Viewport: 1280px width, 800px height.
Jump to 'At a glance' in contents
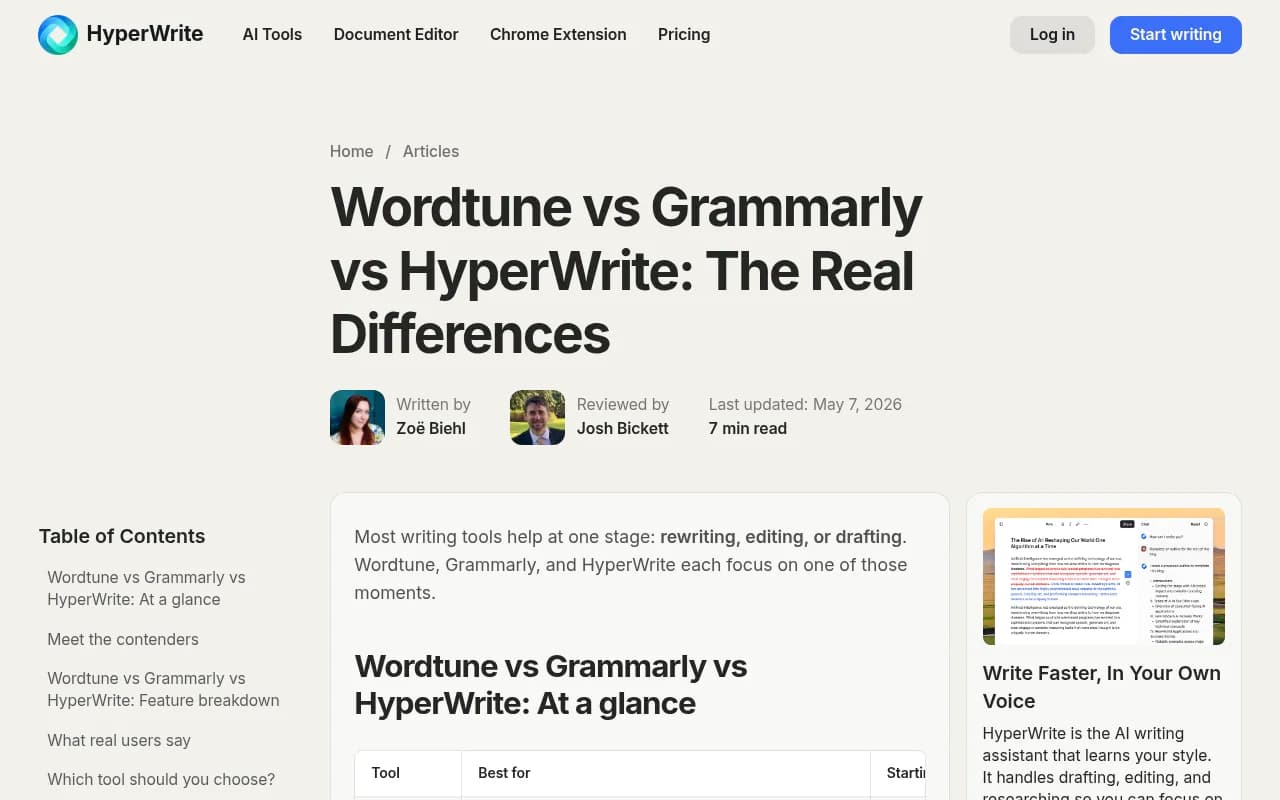(x=146, y=588)
